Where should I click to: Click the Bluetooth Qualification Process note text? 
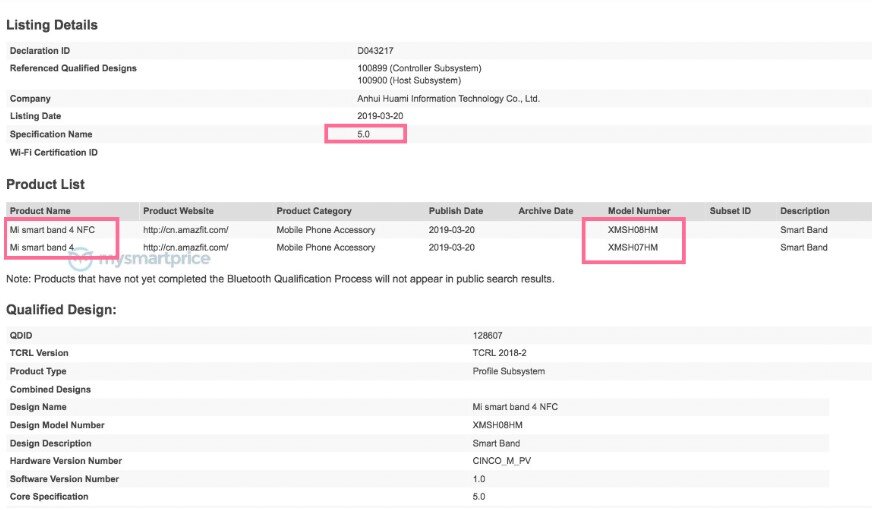pos(280,279)
